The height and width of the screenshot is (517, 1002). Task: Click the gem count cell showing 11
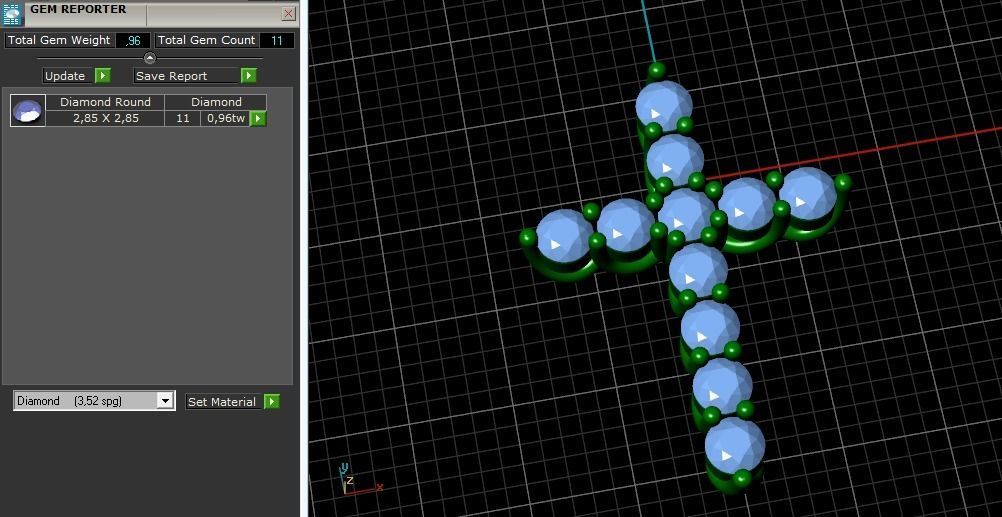pyautogui.click(x=183, y=118)
